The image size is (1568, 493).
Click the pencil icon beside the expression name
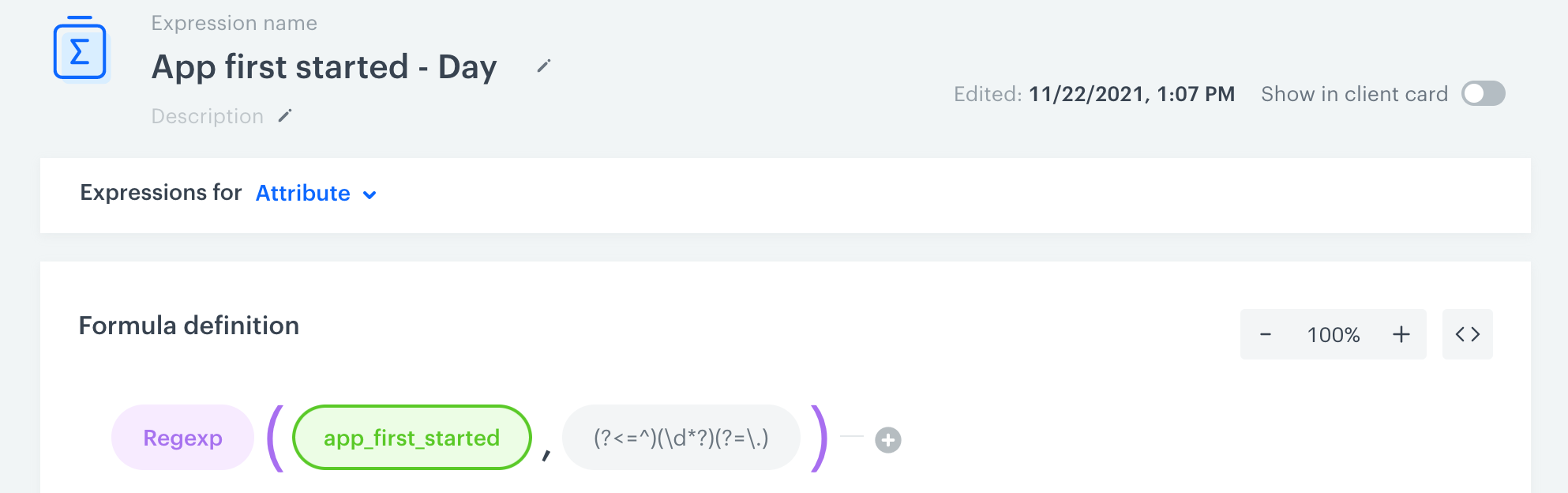[543, 66]
